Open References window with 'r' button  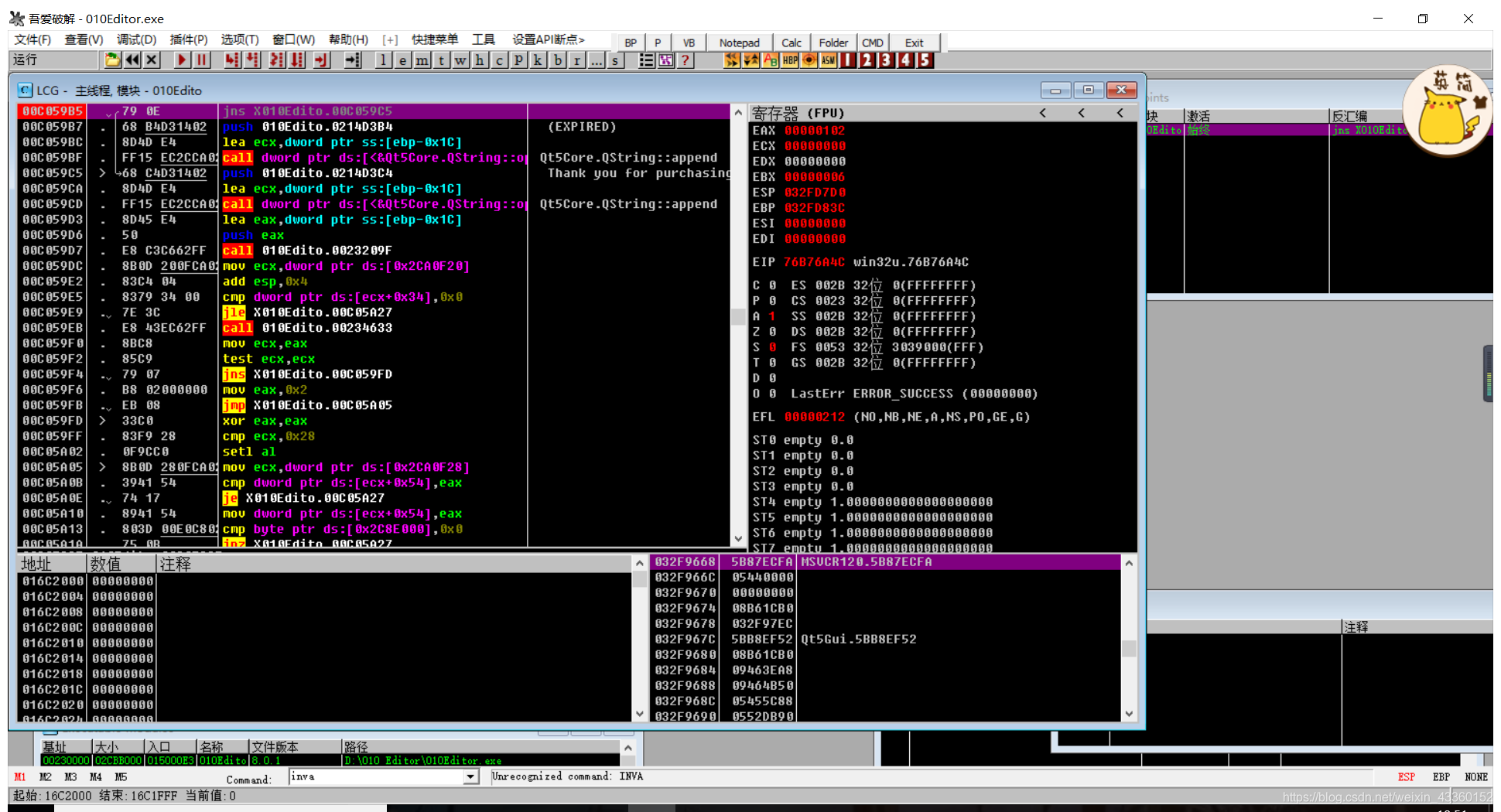[577, 60]
